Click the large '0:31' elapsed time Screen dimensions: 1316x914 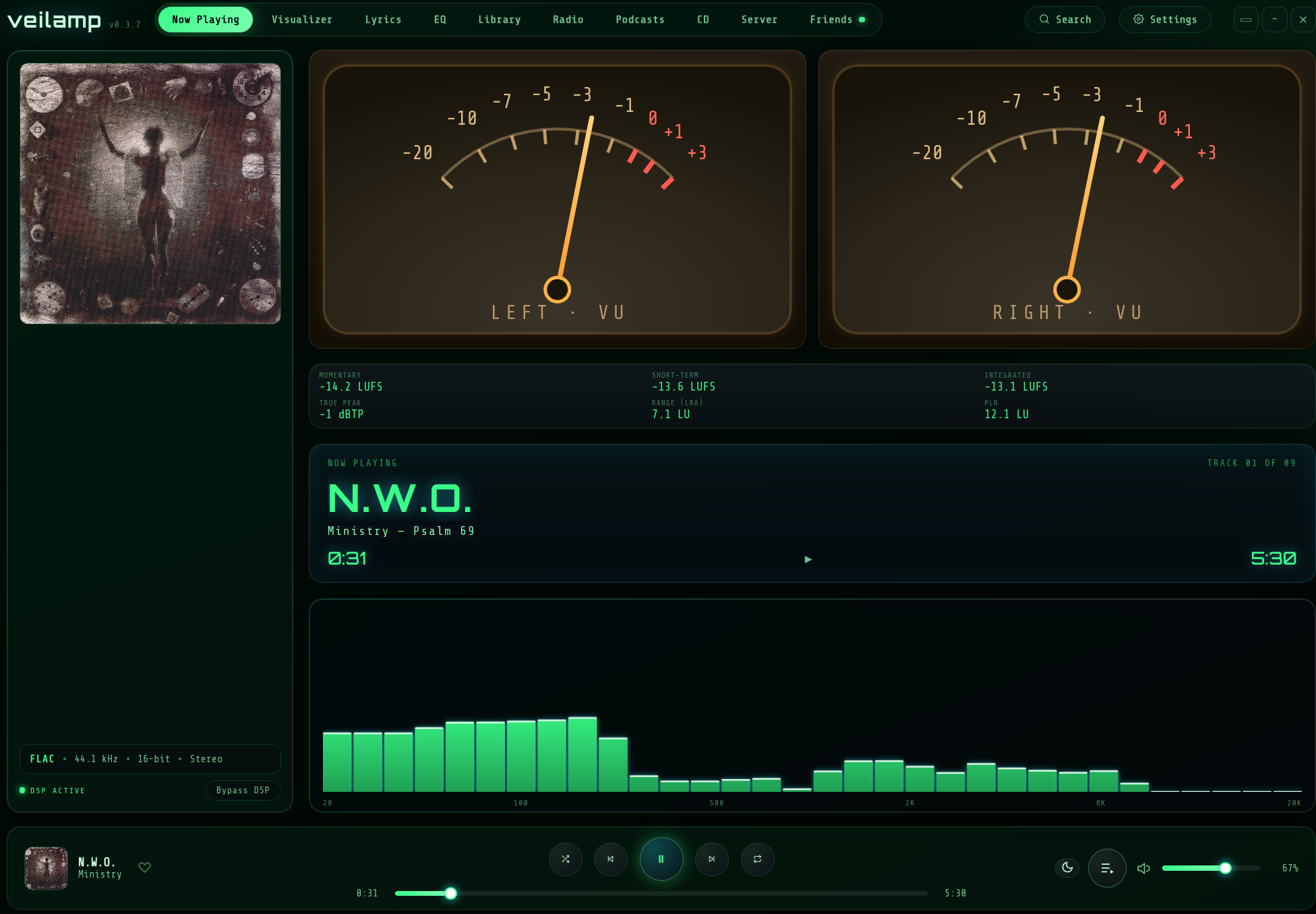tap(347, 559)
